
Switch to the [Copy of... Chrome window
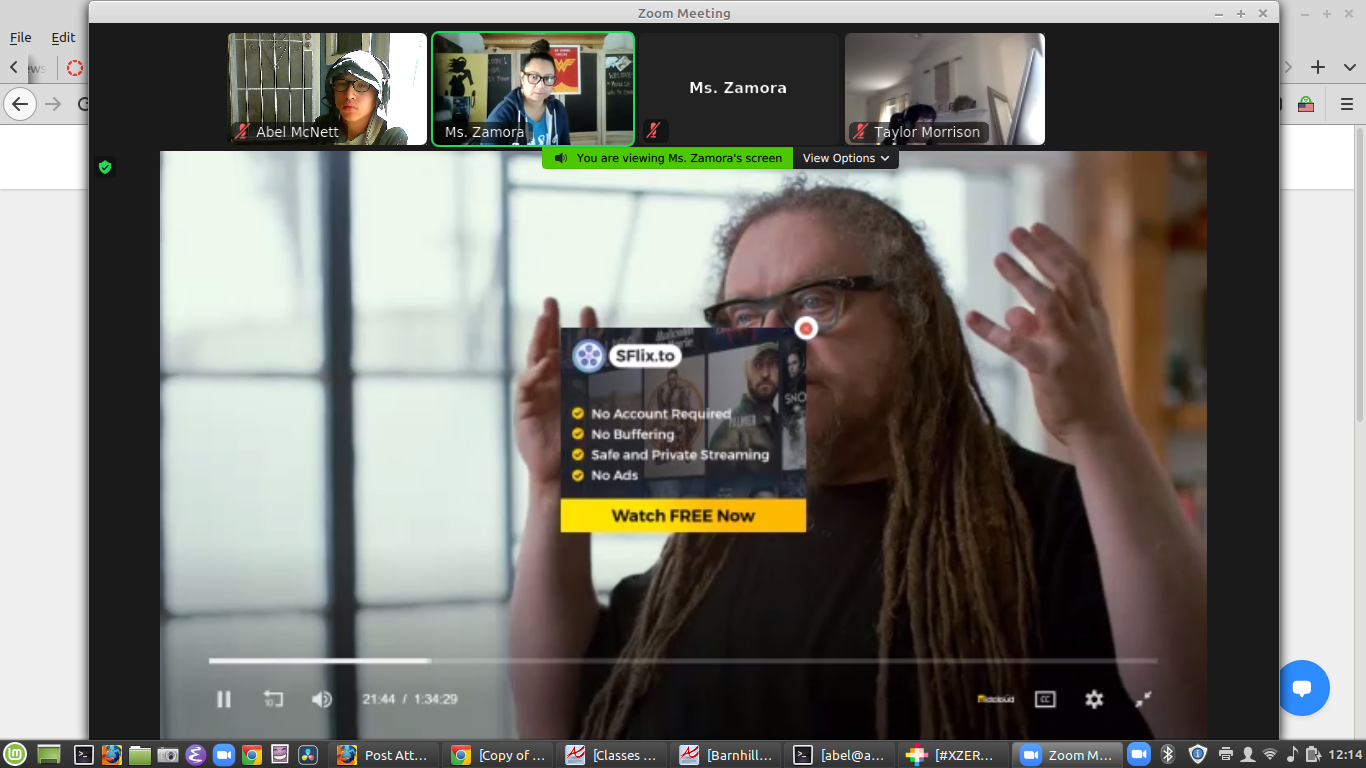[500, 755]
